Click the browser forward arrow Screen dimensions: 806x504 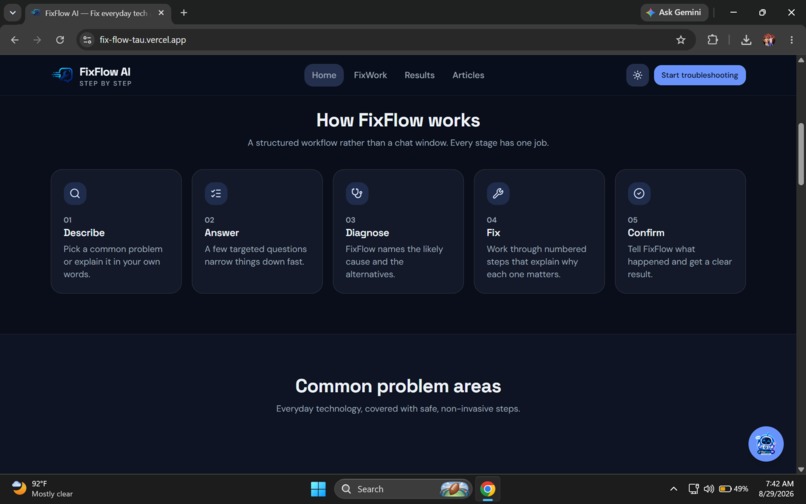click(38, 40)
